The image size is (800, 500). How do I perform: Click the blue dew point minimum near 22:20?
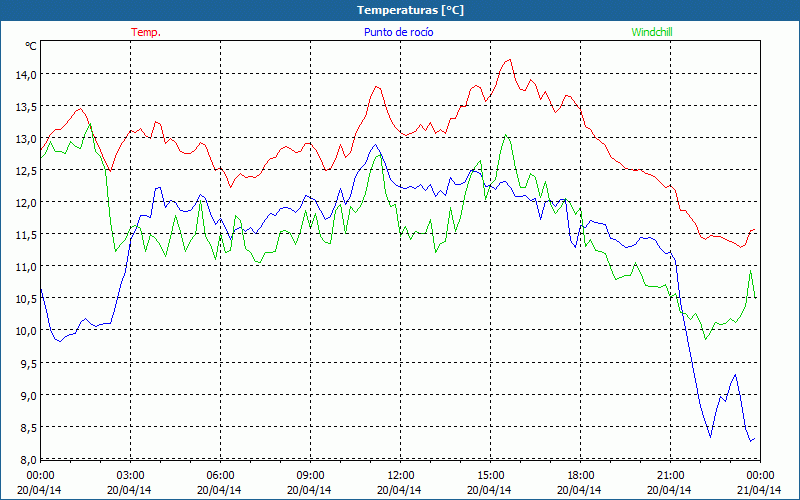point(710,437)
